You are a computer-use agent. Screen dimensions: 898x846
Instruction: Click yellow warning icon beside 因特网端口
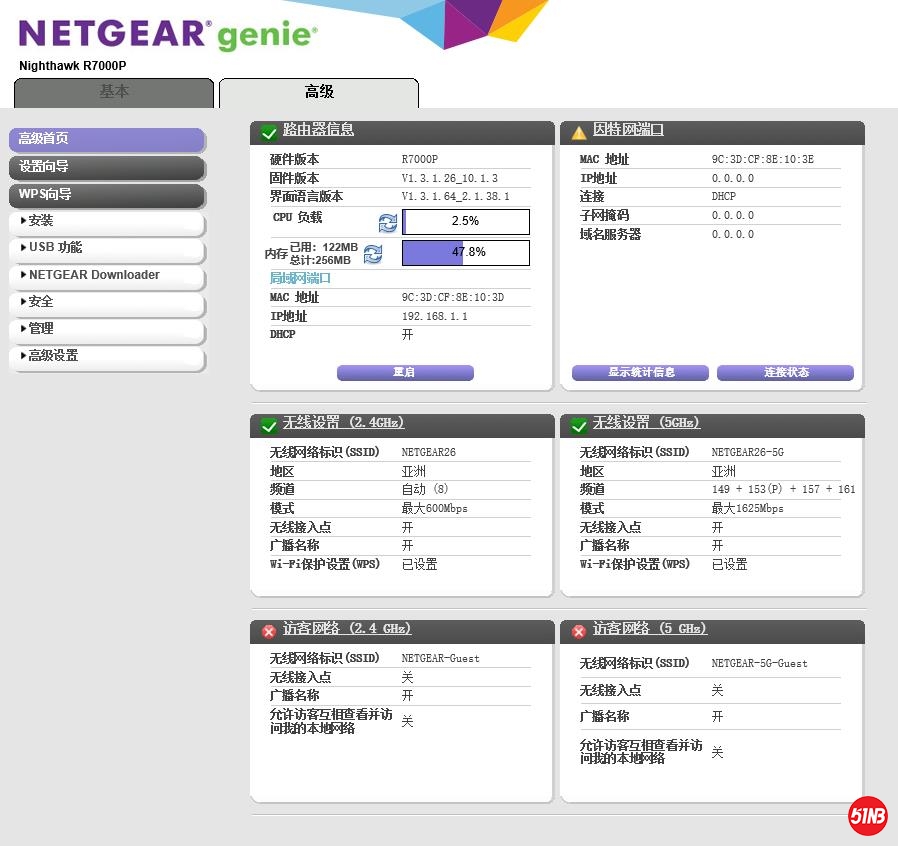578,133
